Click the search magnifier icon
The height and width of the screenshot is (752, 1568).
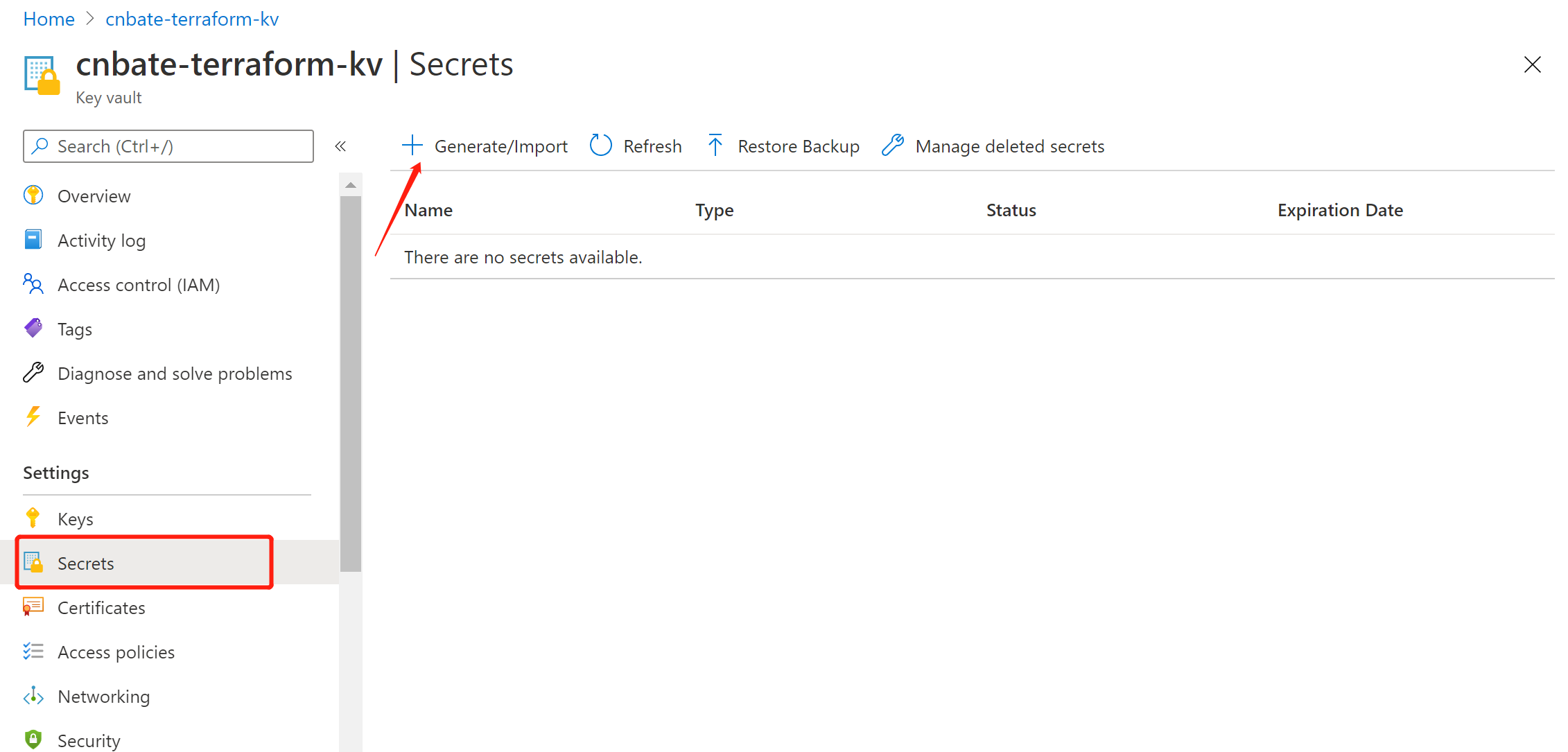tap(40, 146)
